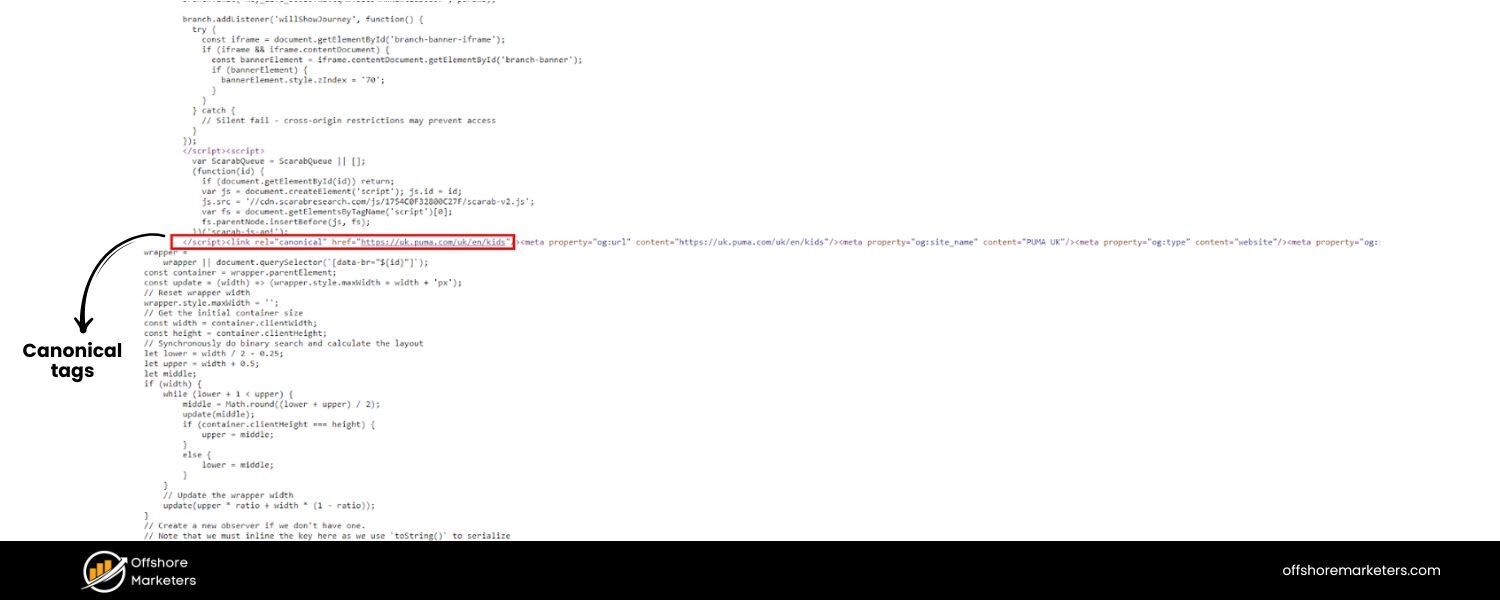Select the Silent fail cross-origin comment
Viewport: 1500px width, 600px height.
click(352, 119)
